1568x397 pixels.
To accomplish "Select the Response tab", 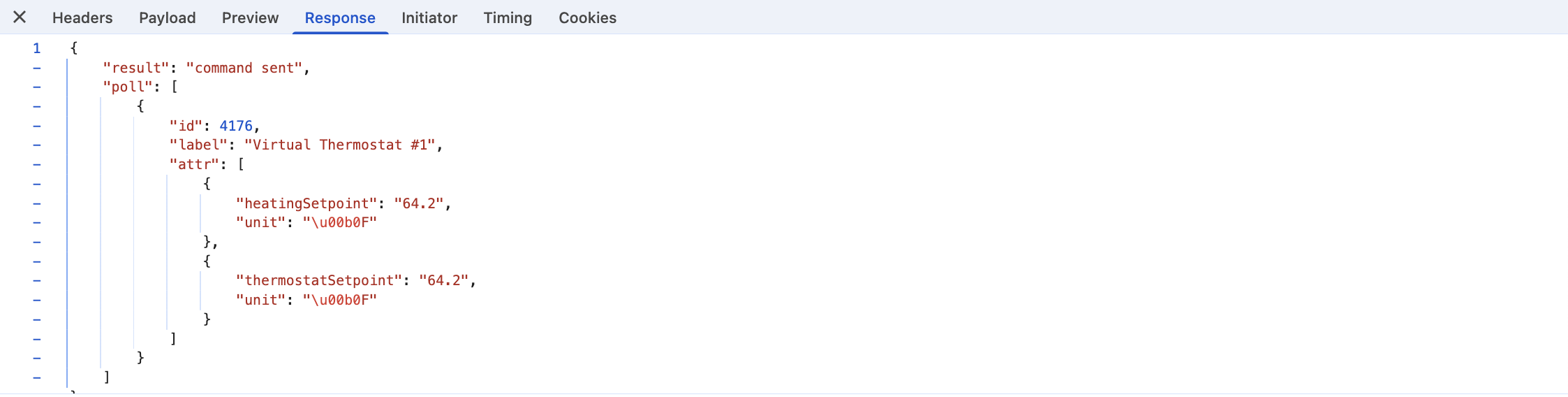I will [340, 18].
